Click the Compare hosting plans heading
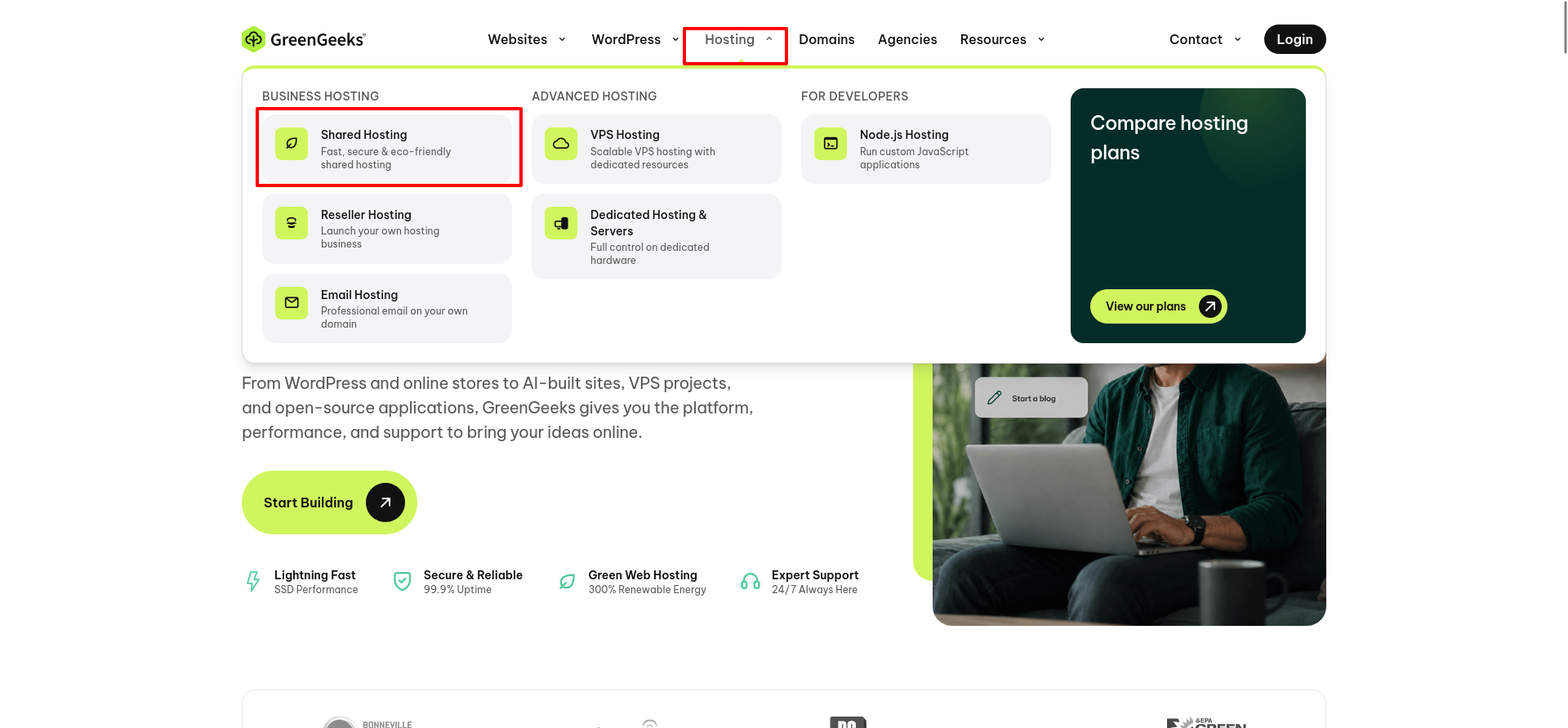 [x=1169, y=138]
